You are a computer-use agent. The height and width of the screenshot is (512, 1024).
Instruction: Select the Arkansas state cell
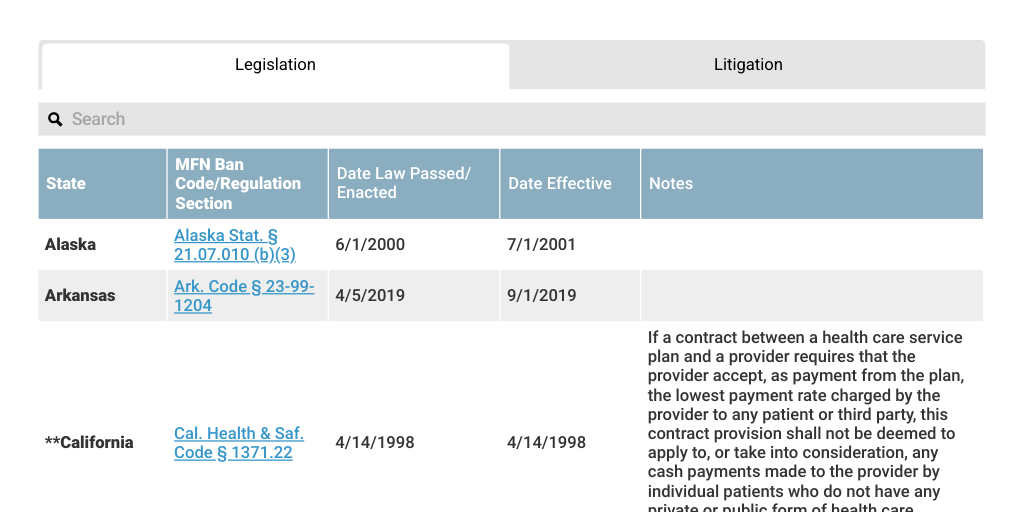[80, 296]
